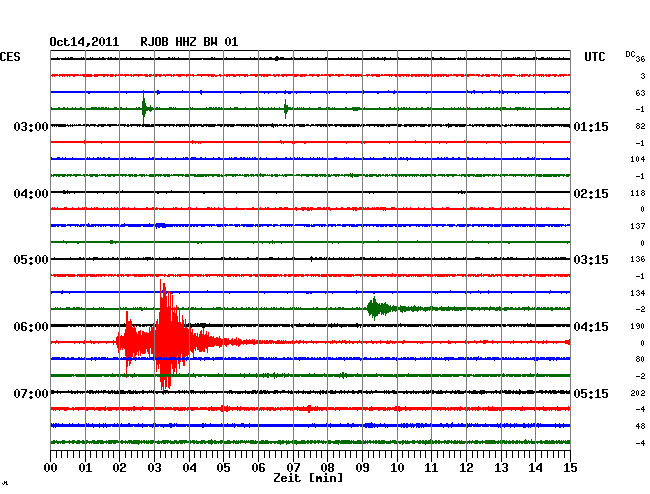Image resolution: width=650 pixels, height=494 pixels.
Task: Click the 09 tick label on time axis
Action: 362,467
